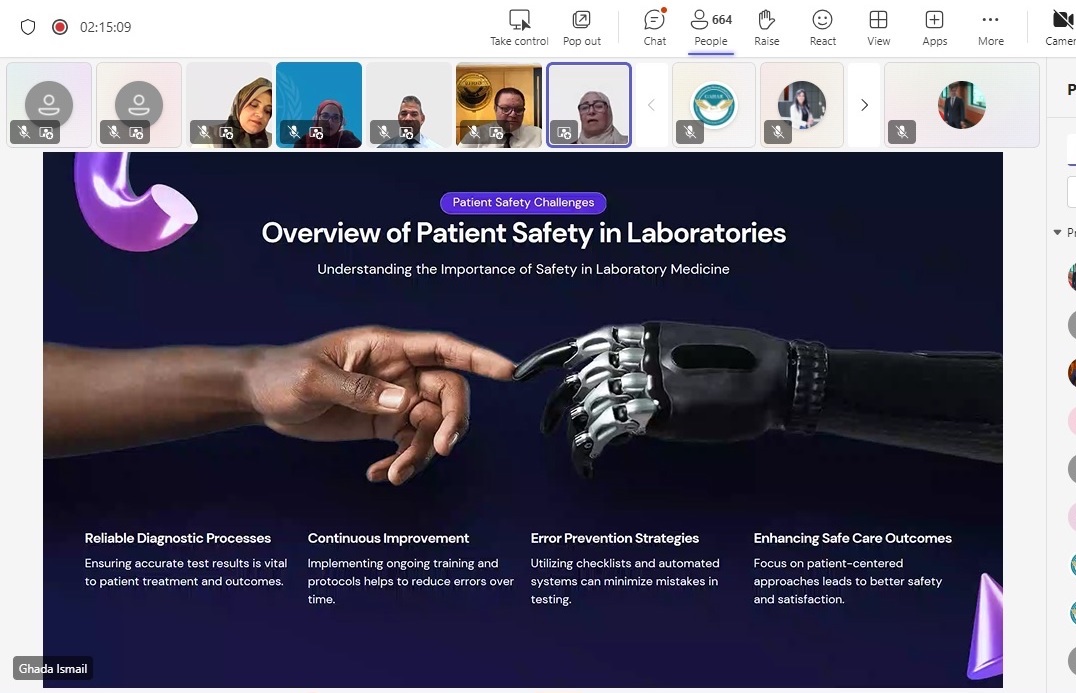Viewport: 1076px width, 693px height.
Task: Select the teal emblem avatar participant tile
Action: (714, 105)
